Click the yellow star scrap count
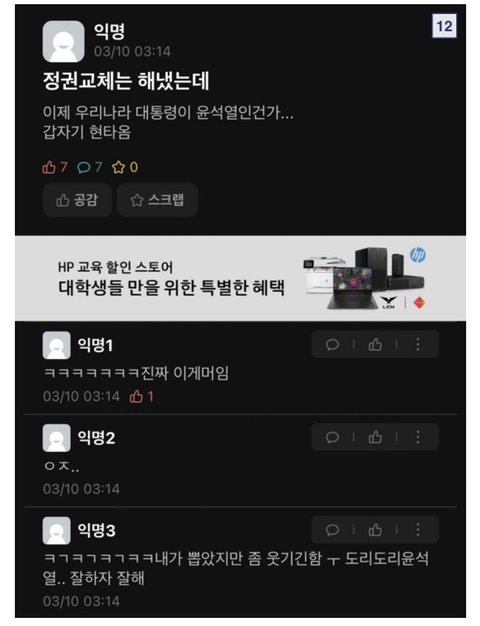This screenshot has width=480, height=626. pos(125,167)
